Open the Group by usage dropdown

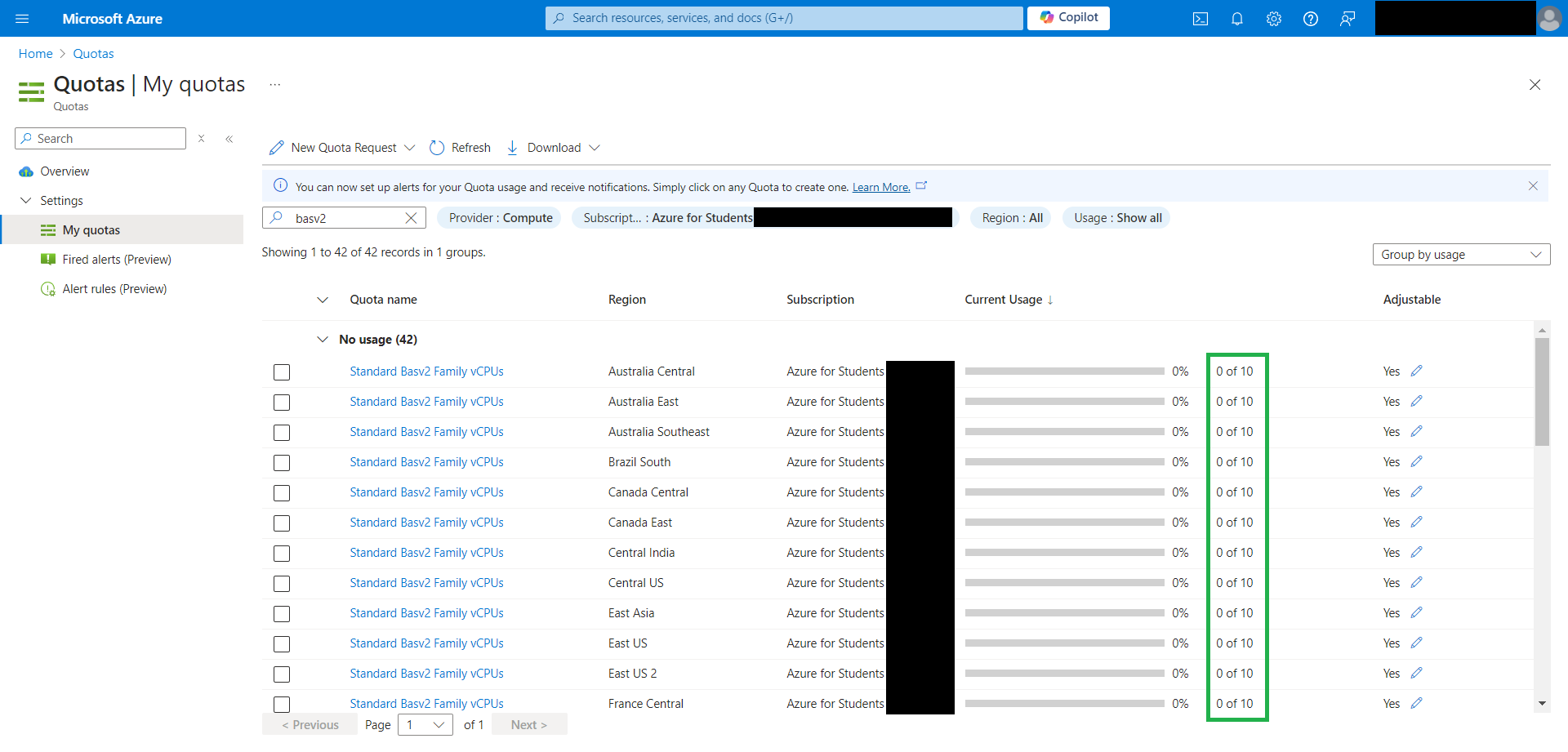1461,255
